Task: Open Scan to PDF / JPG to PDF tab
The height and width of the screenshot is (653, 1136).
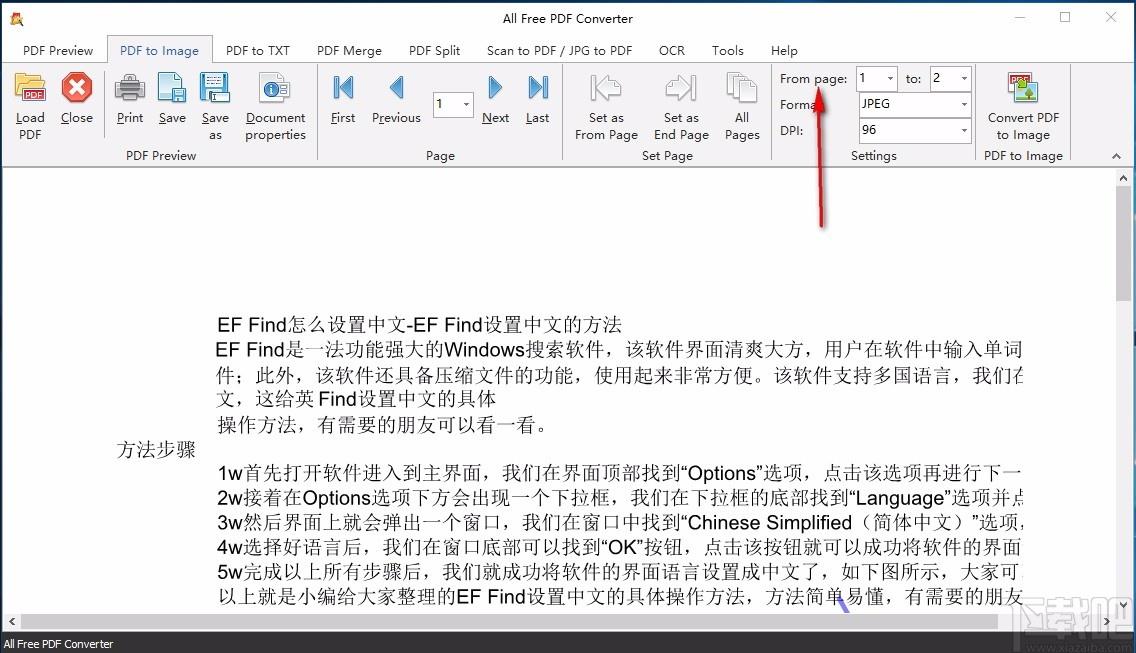Action: [x=559, y=51]
